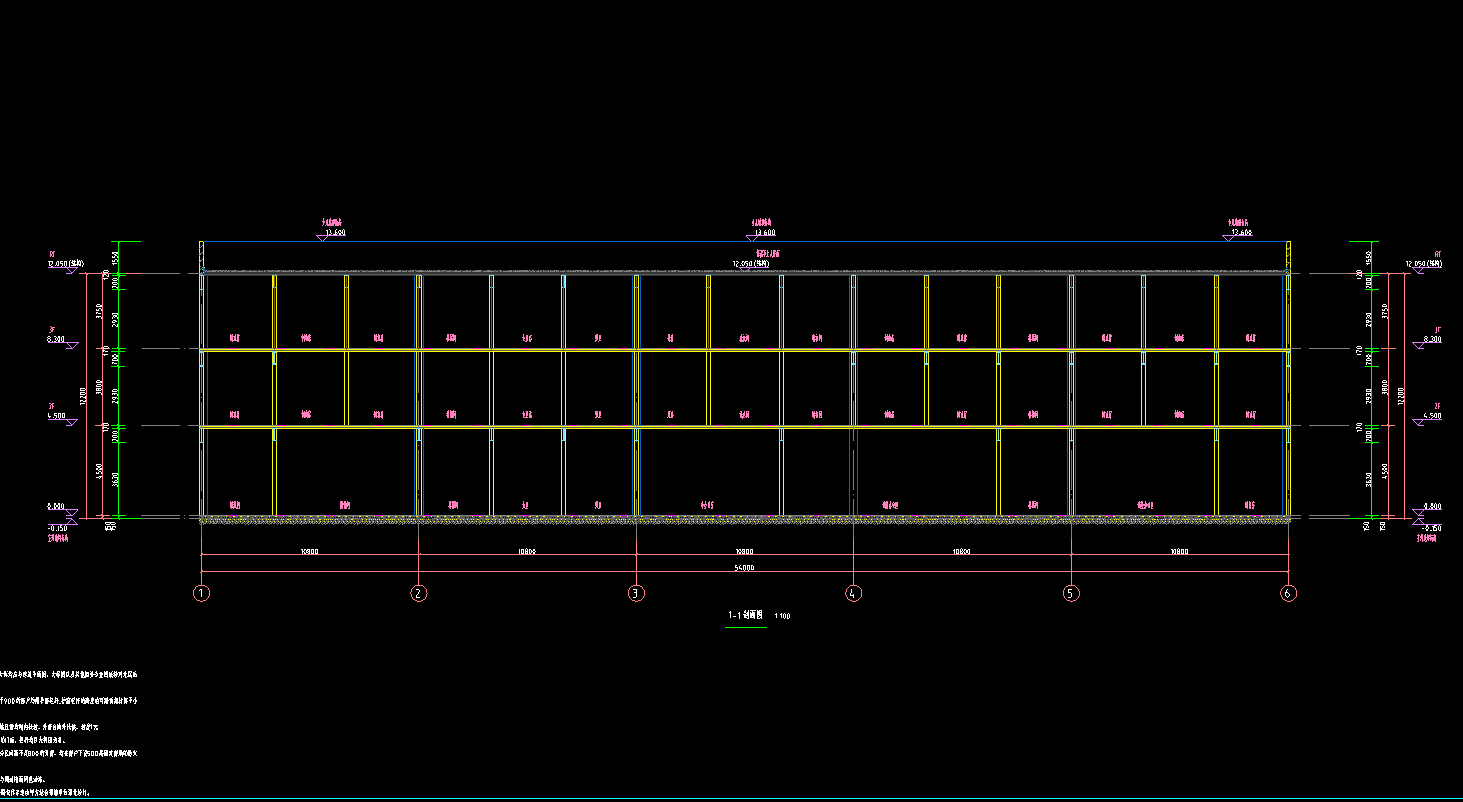Select grid axis bubble number 2
The width and height of the screenshot is (1463, 802).
pyautogui.click(x=419, y=593)
